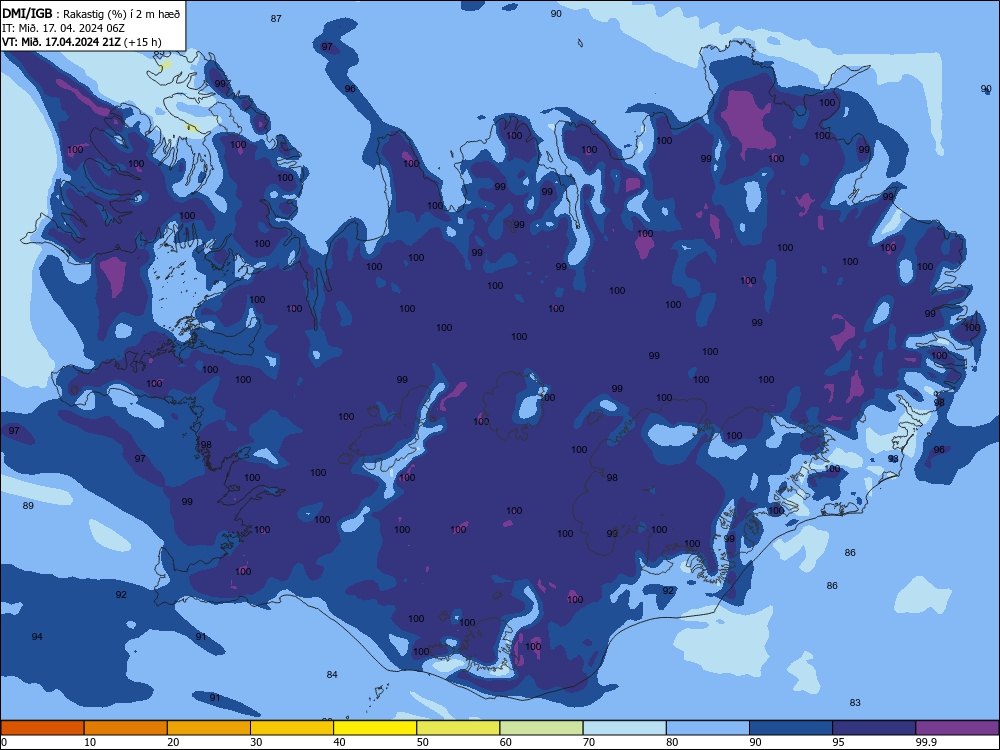Pick the dark indigo 95–99.9 legend swatch

[874, 728]
